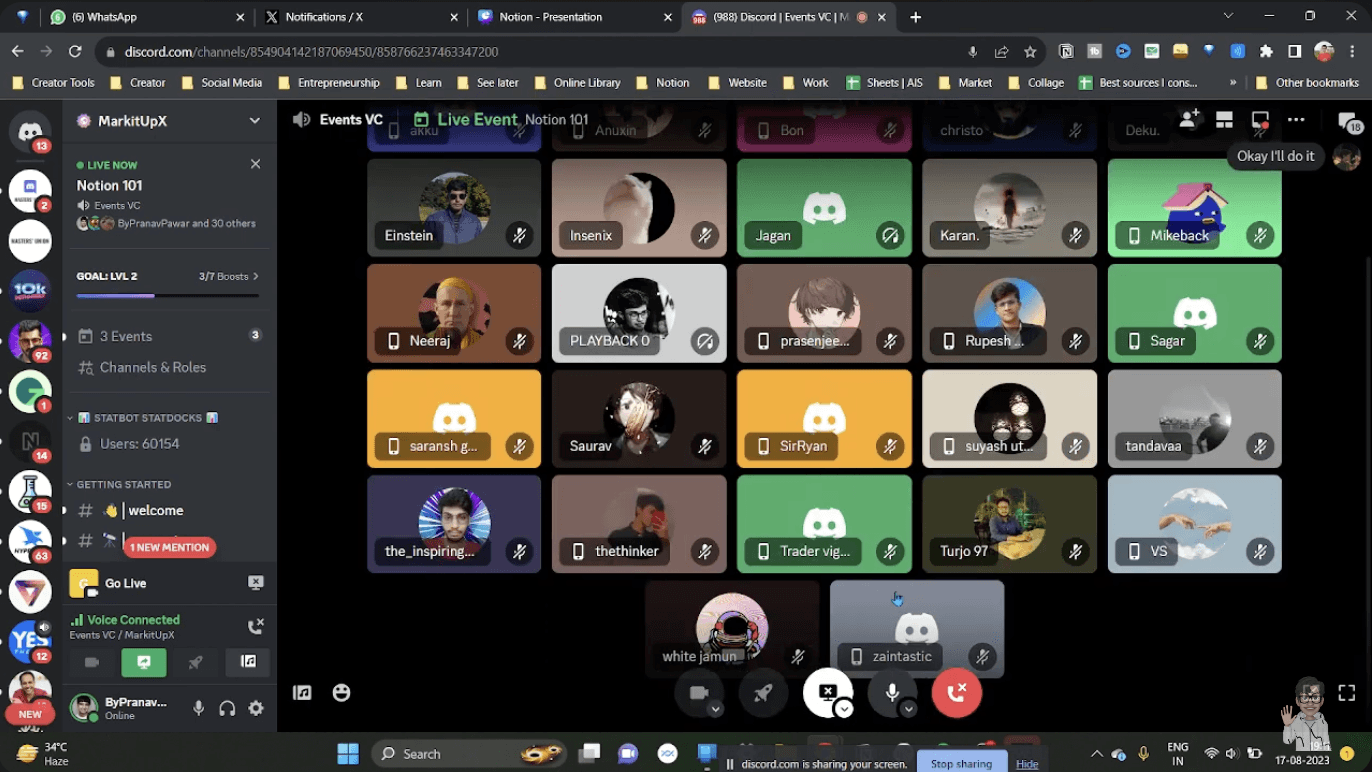Screen dimensions: 1372x772
Task: Open MarkitUpX server dropdown menu
Action: pyautogui.click(x=255, y=121)
